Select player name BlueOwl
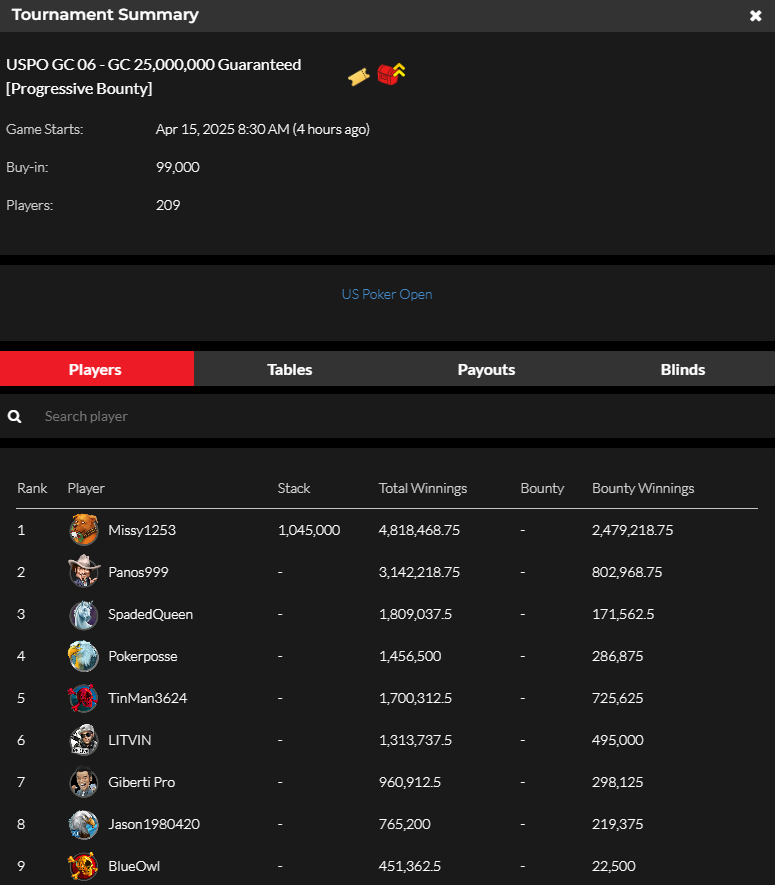 click(134, 866)
